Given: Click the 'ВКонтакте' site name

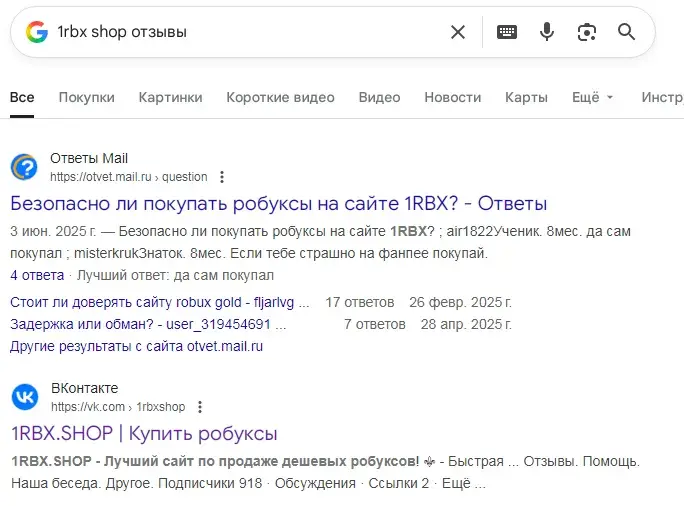Looking at the screenshot, I should pos(85,388).
